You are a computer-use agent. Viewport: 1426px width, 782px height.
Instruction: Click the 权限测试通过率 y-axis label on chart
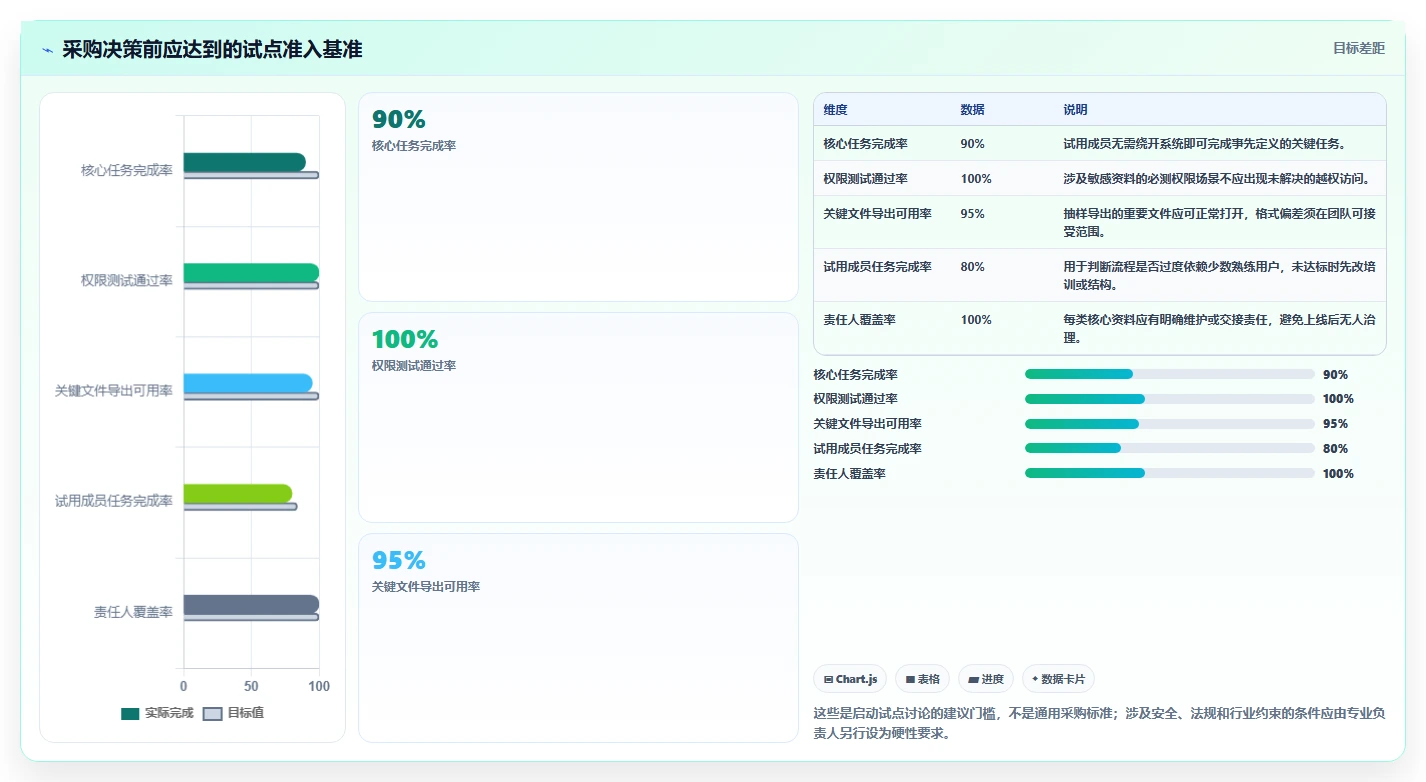[127, 281]
